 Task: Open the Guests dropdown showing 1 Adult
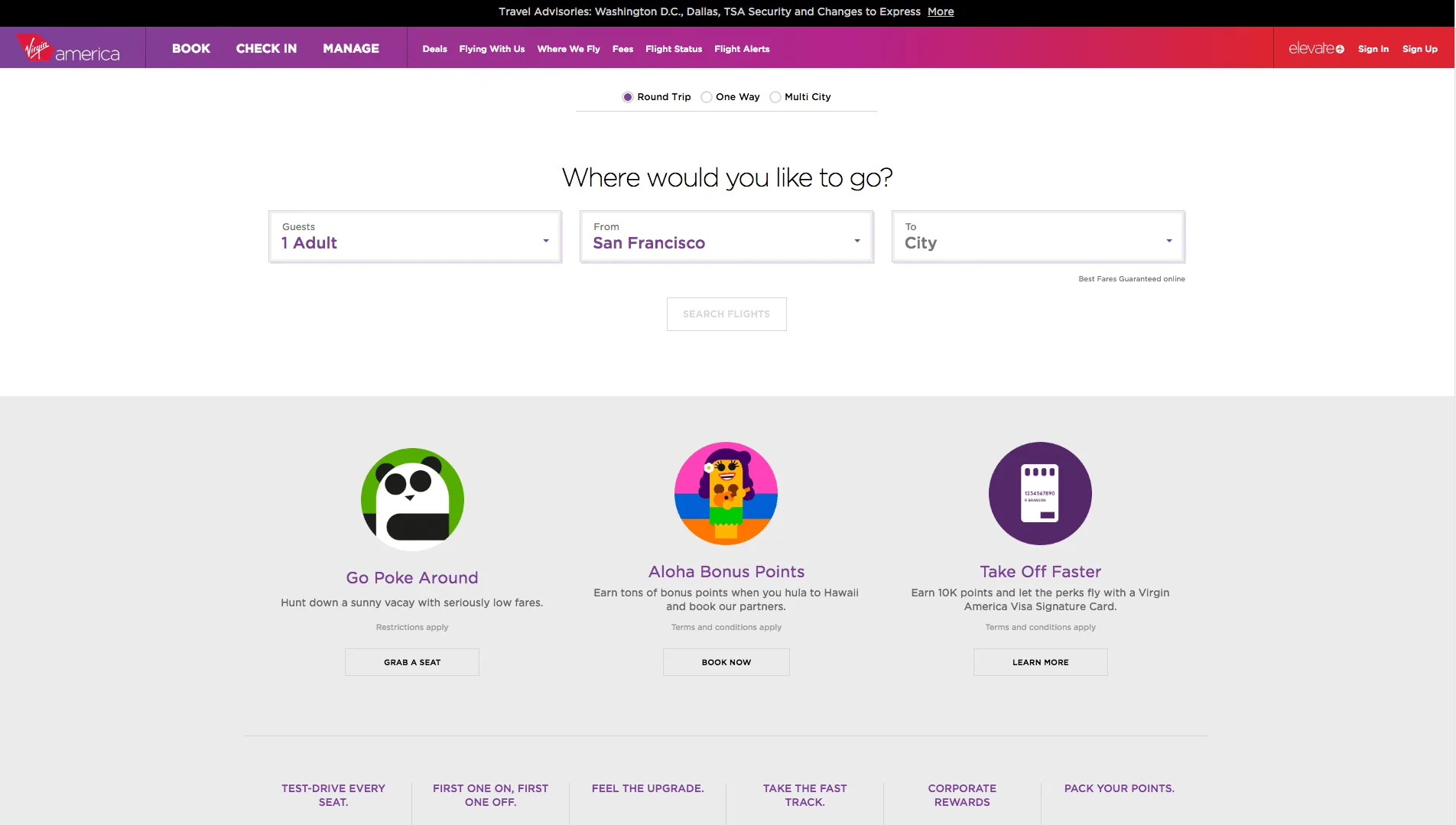(x=415, y=237)
